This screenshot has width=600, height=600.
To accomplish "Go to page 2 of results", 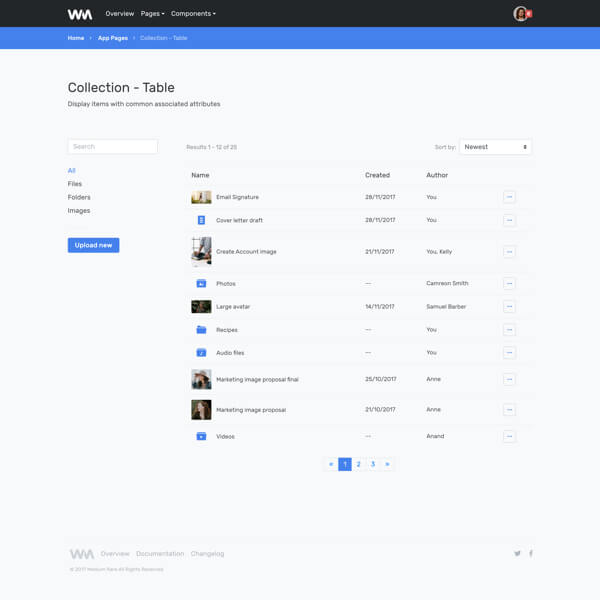I will pos(359,464).
